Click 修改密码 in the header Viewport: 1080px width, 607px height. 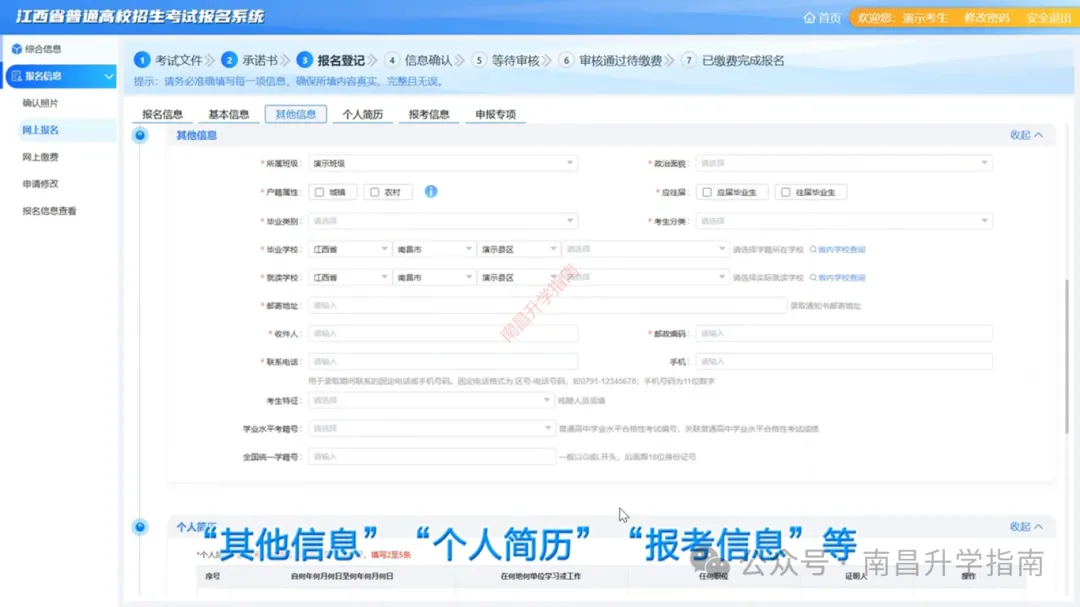986,18
